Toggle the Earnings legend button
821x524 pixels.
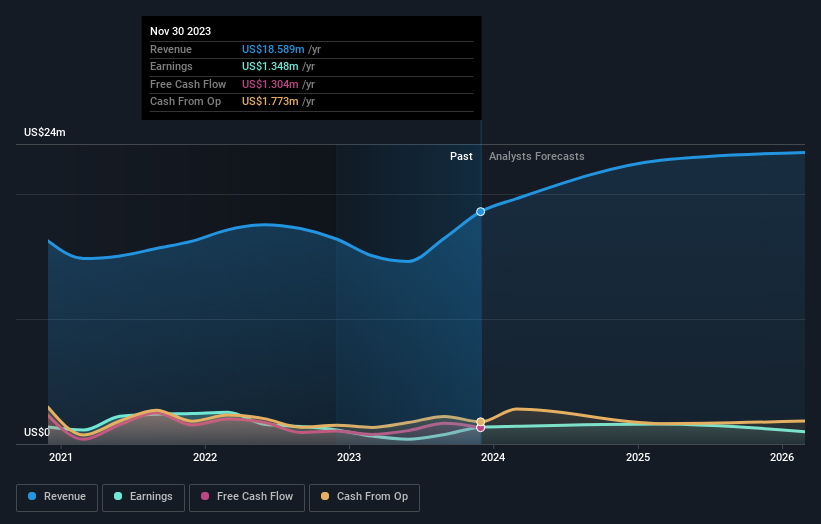click(143, 497)
